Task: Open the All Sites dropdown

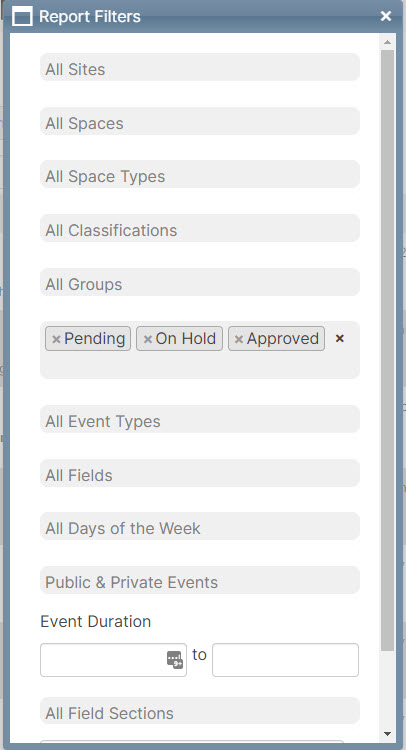Action: point(200,67)
